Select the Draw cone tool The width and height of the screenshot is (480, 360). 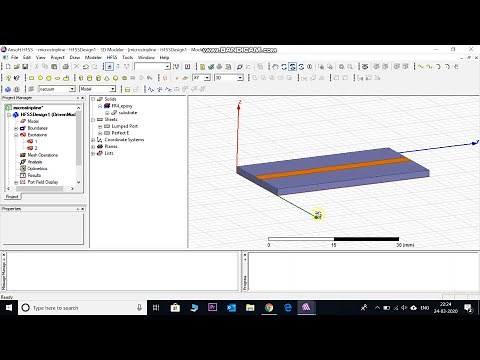[107, 78]
